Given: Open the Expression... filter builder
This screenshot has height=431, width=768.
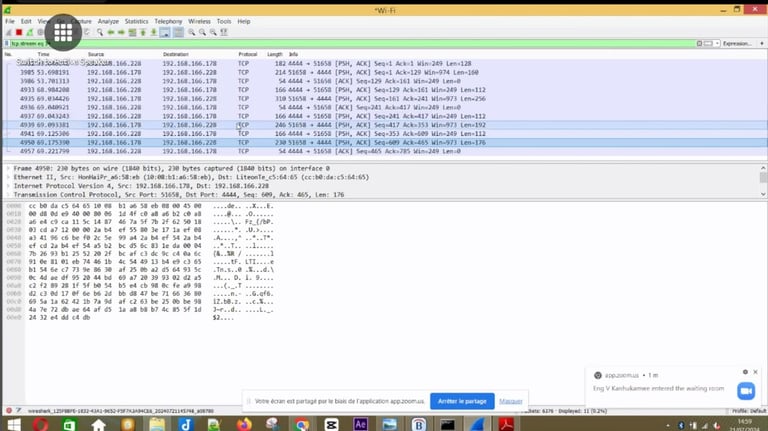Looking at the screenshot, I should pyautogui.click(x=737, y=44).
